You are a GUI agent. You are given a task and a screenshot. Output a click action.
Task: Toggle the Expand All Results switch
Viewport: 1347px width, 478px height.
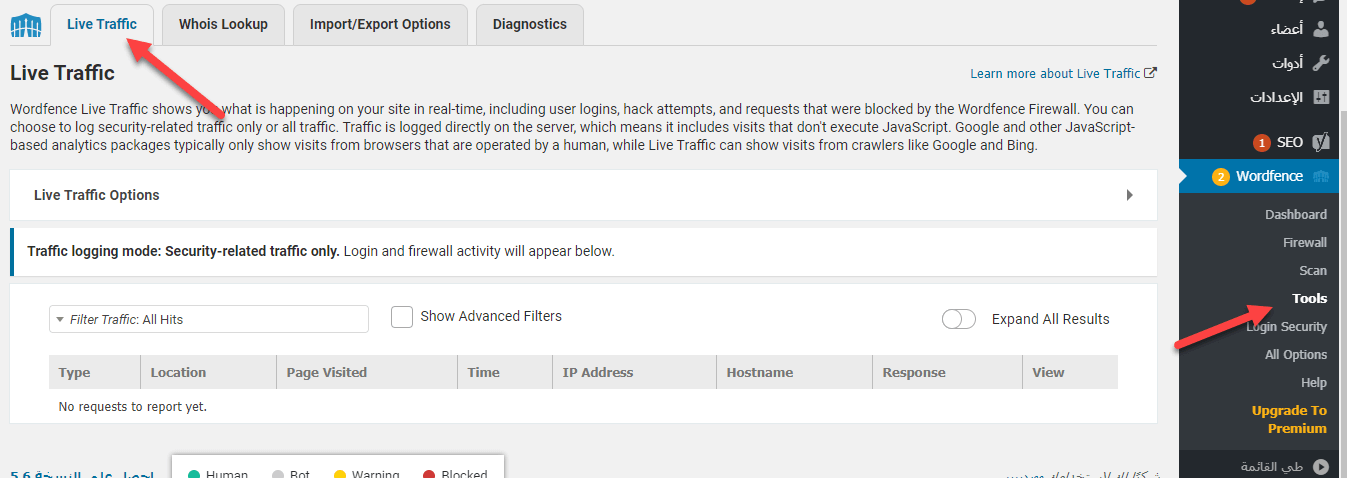pos(959,319)
